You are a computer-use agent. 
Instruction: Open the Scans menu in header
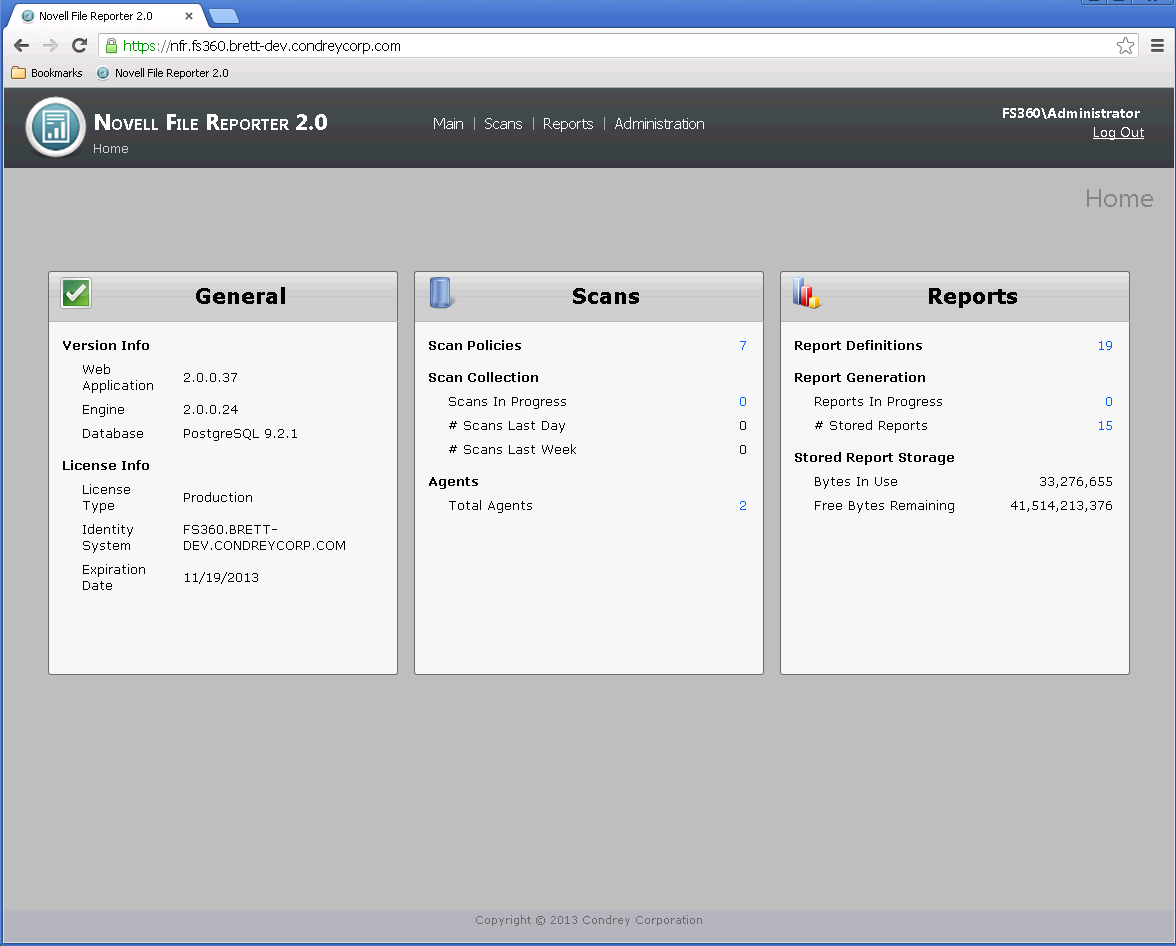tap(502, 124)
